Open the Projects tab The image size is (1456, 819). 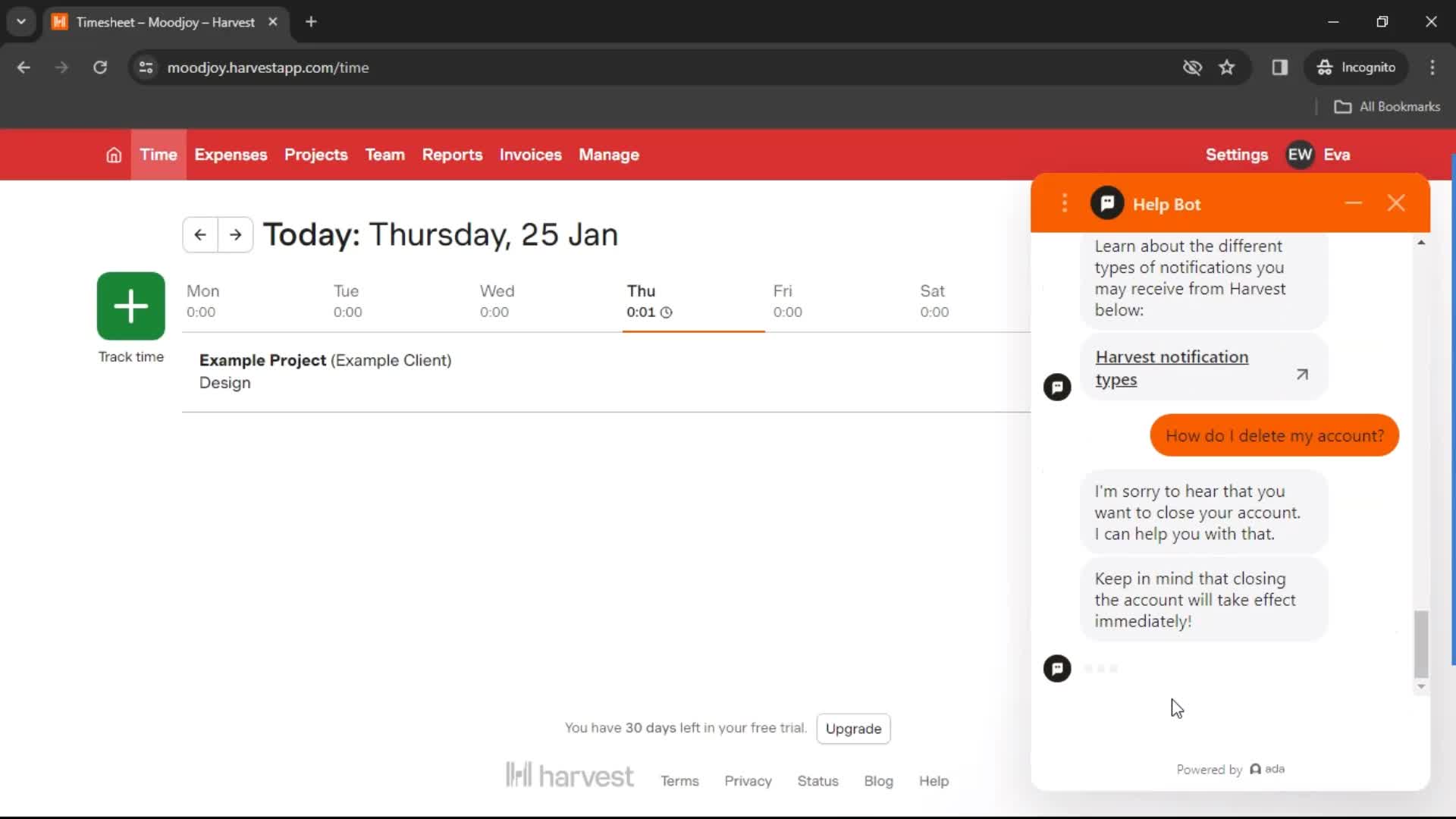tap(316, 155)
